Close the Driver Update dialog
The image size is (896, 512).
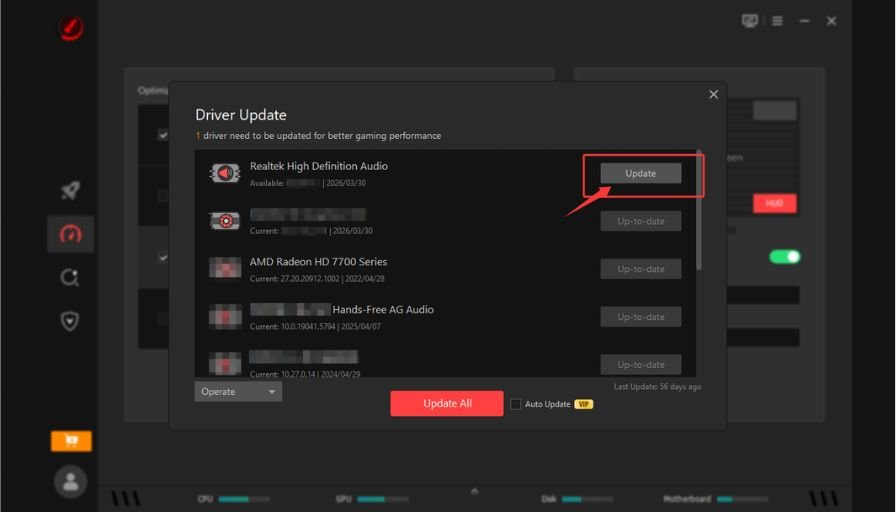pyautogui.click(x=713, y=94)
